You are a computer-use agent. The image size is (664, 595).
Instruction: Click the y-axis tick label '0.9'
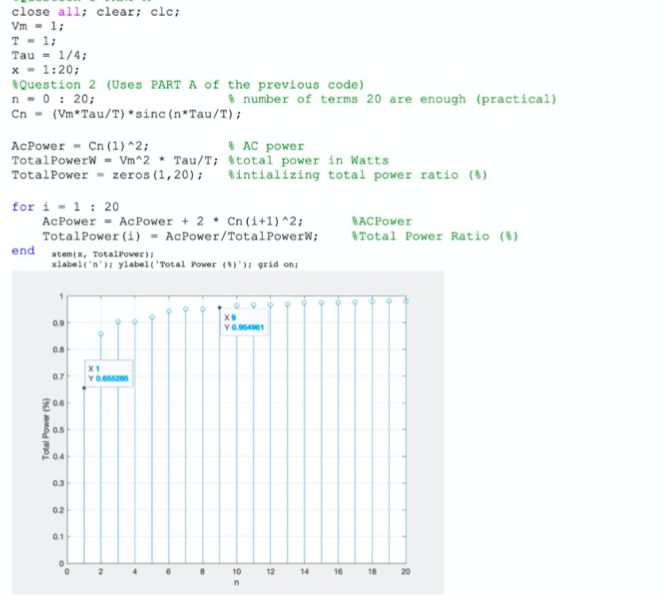coord(58,323)
